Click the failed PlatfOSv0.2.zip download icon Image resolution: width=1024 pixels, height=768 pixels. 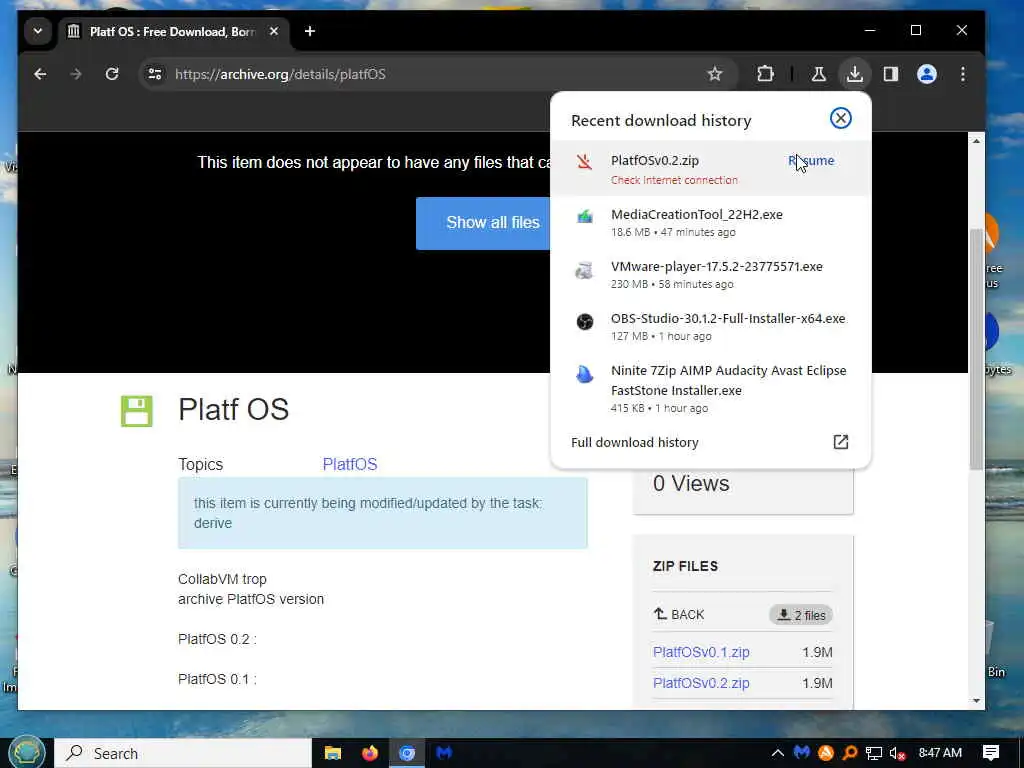pos(584,161)
